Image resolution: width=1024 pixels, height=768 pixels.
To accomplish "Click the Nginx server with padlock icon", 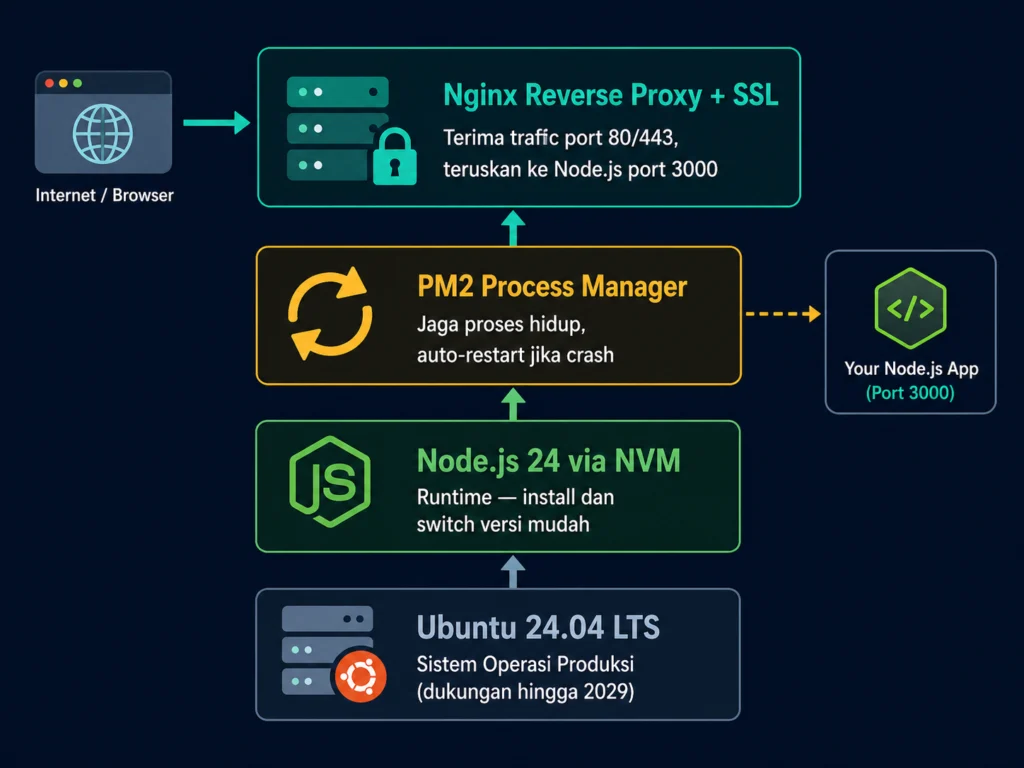I will pyautogui.click(x=351, y=131).
